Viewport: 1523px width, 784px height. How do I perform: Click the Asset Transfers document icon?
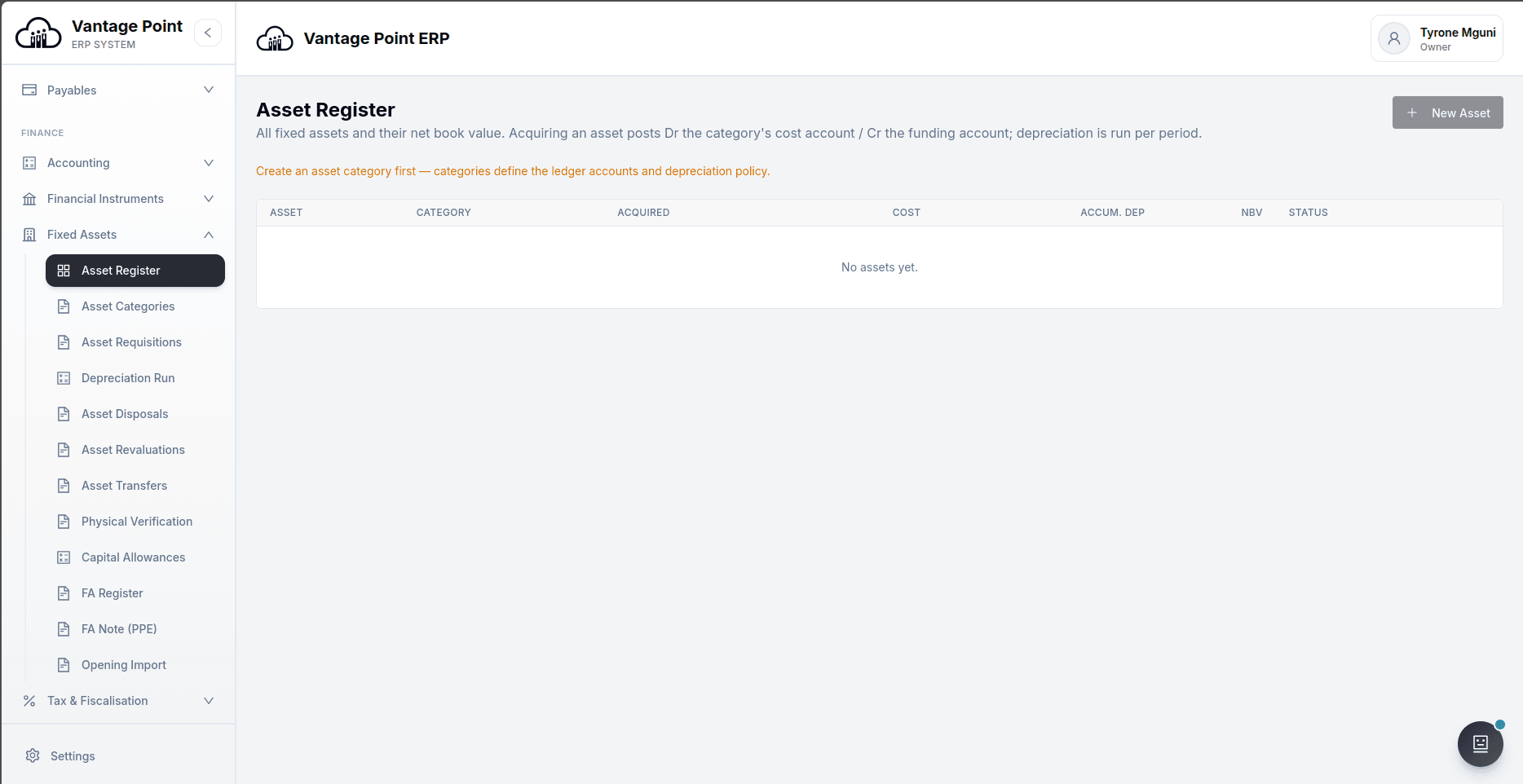click(64, 486)
